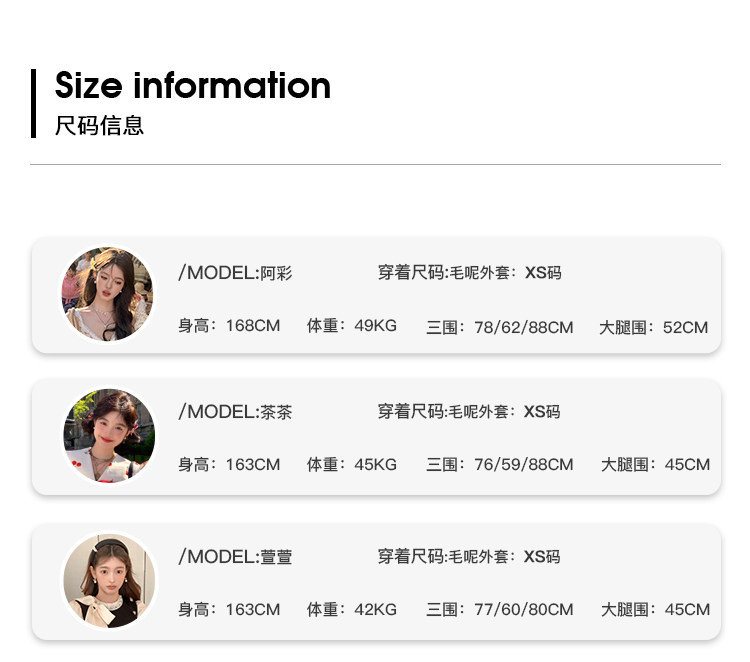This screenshot has height=662, width=750.
Task: Click the /MODEL:萱萱 name label
Action: pyautogui.click(x=235, y=557)
